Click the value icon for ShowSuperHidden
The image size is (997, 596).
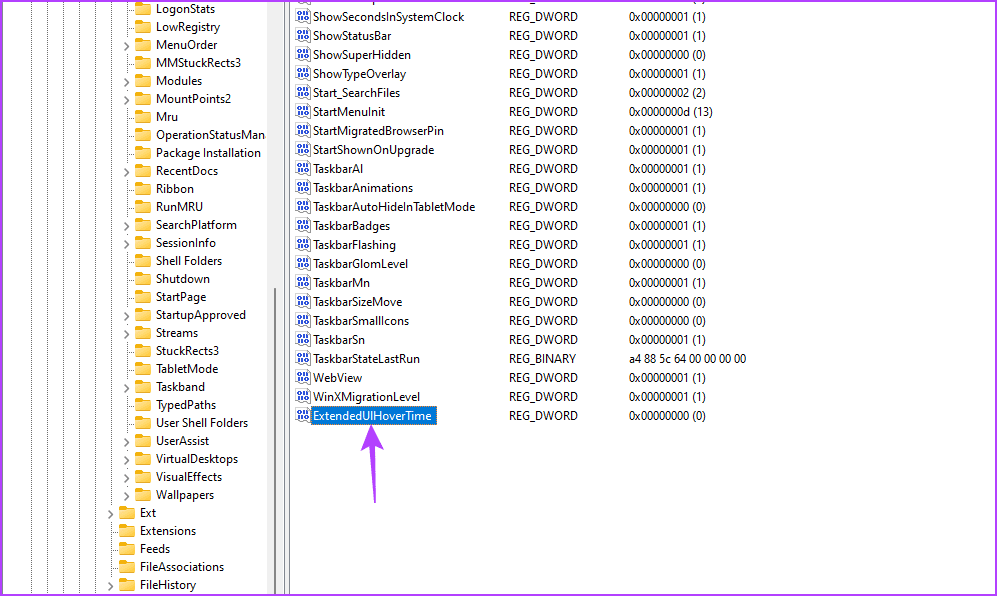click(x=303, y=55)
